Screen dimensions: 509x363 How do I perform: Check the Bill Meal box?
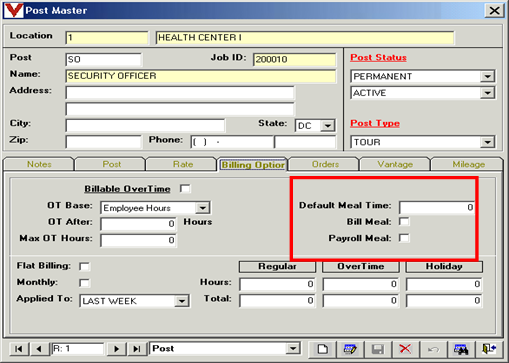(x=404, y=221)
